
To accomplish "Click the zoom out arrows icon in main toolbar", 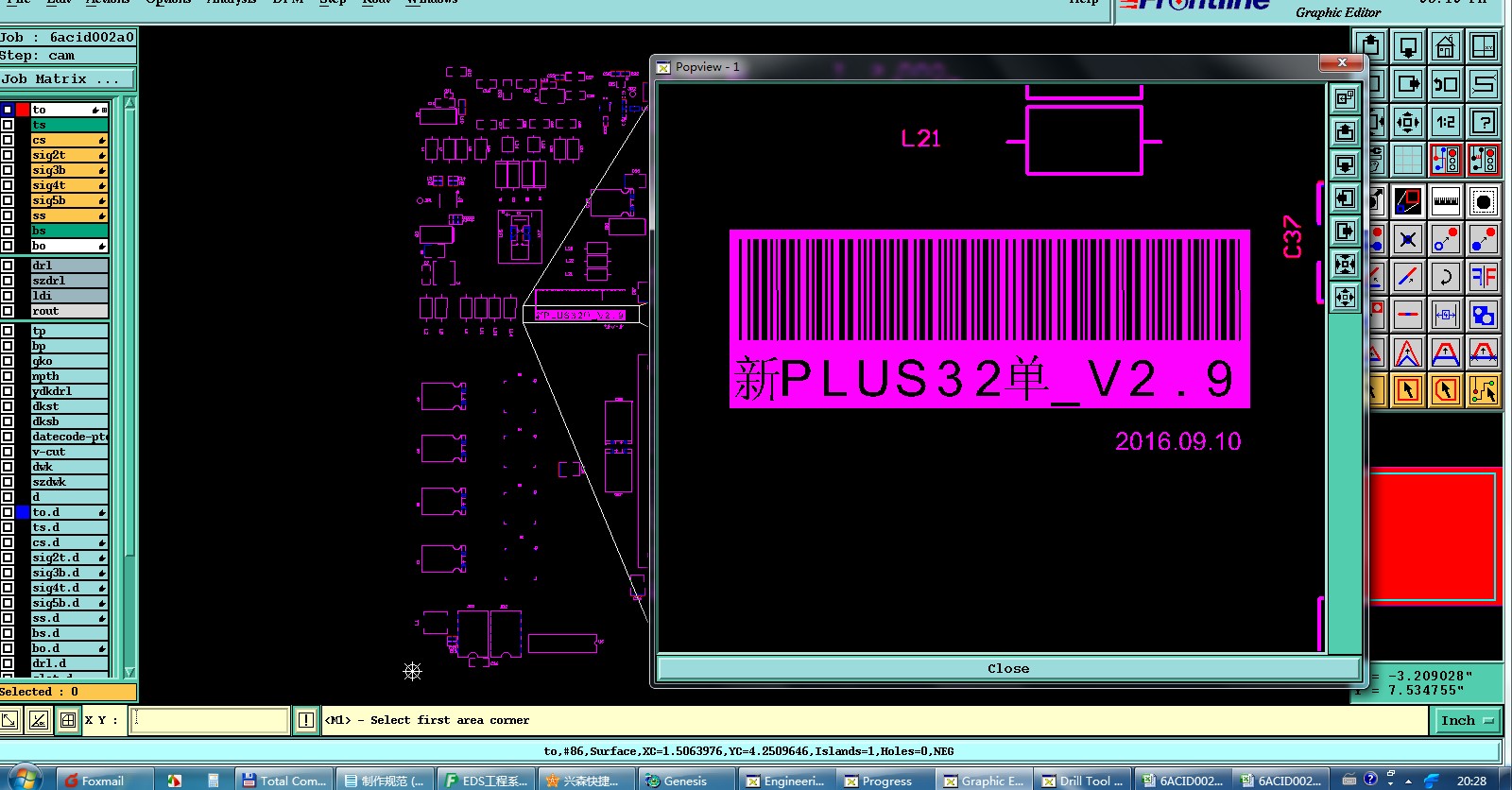I will click(1408, 122).
